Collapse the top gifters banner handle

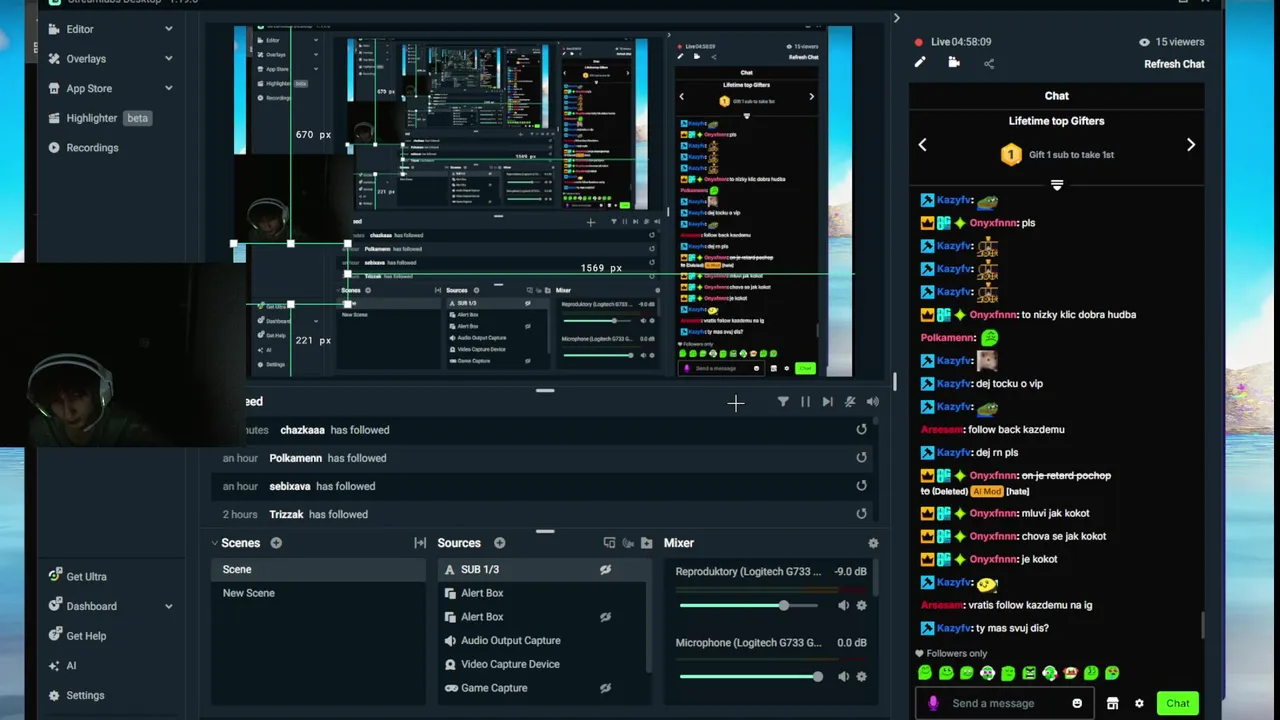click(1056, 185)
